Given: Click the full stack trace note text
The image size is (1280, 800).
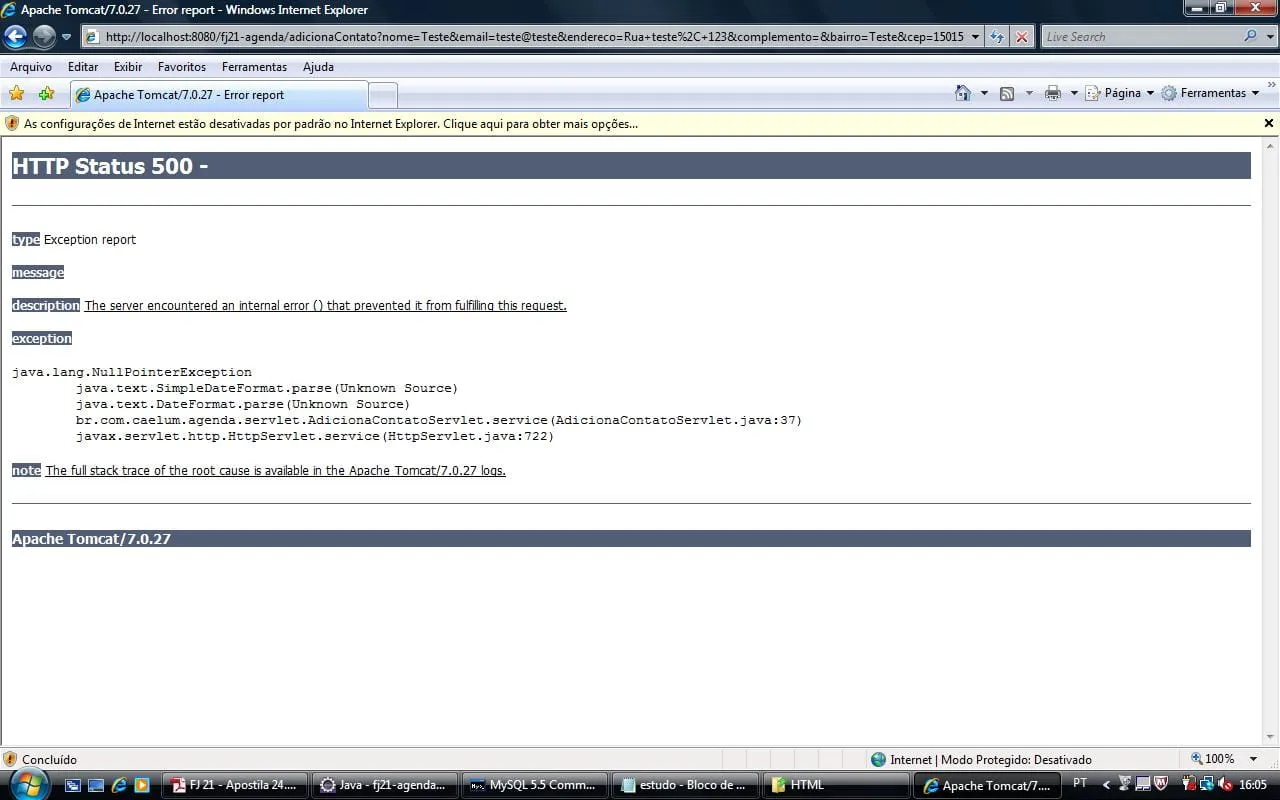Looking at the screenshot, I should 276,471.
